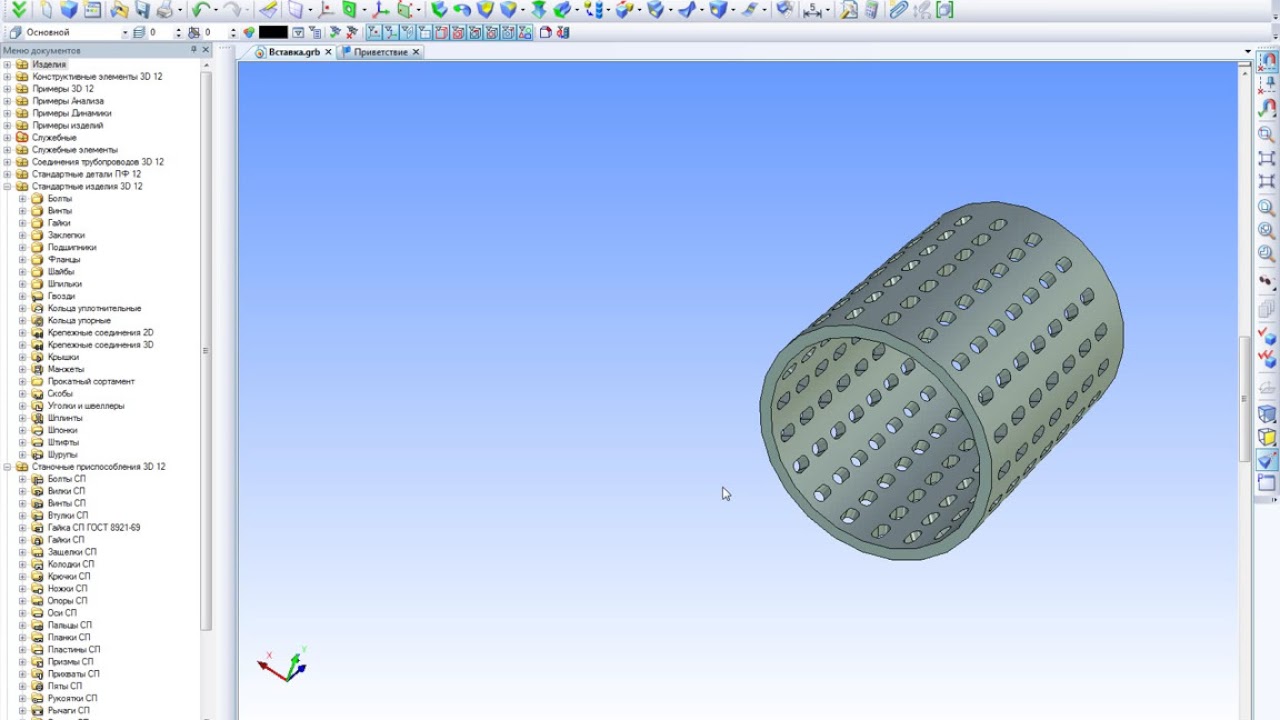Image resolution: width=1280 pixels, height=720 pixels.
Task: Open the Основной layer dropdown
Action: [x=125, y=32]
